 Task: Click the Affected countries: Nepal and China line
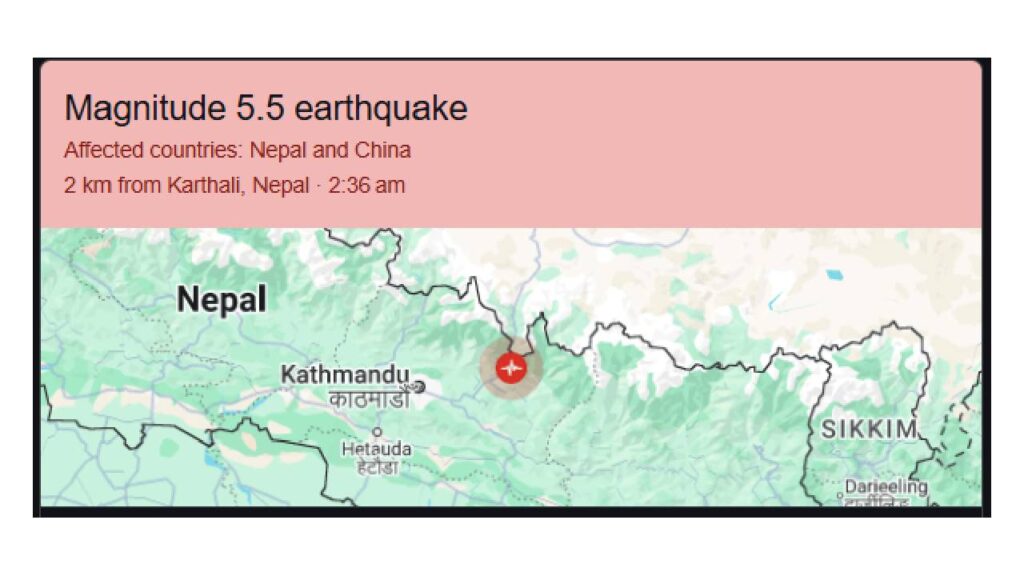click(237, 151)
